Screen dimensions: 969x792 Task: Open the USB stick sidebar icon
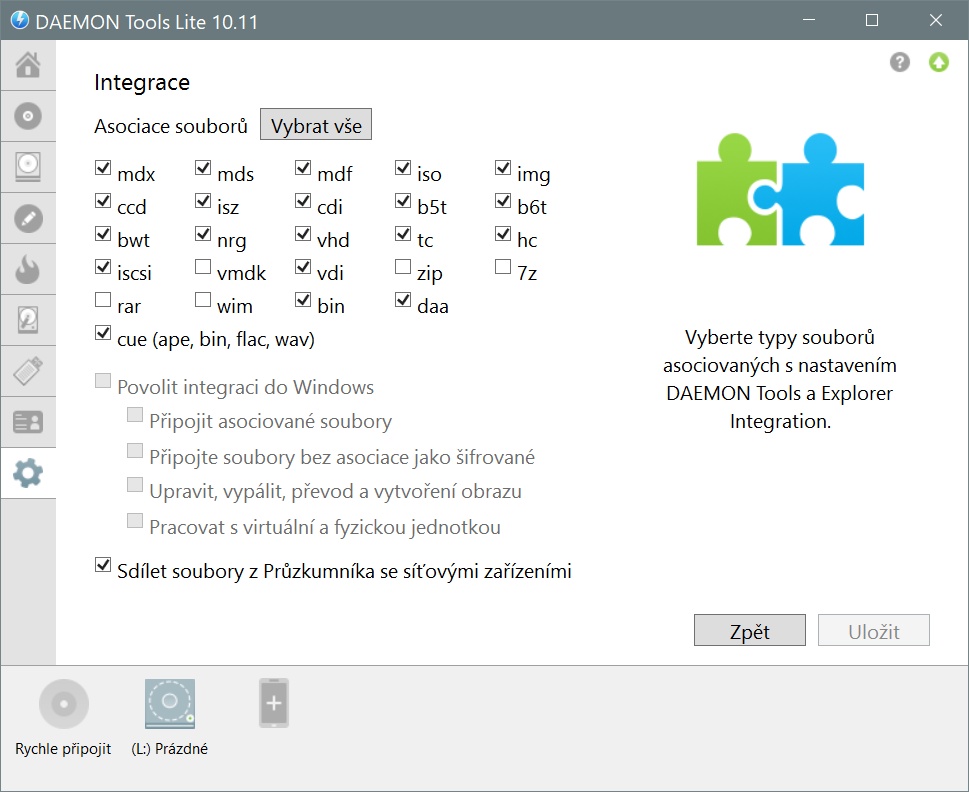pos(28,371)
